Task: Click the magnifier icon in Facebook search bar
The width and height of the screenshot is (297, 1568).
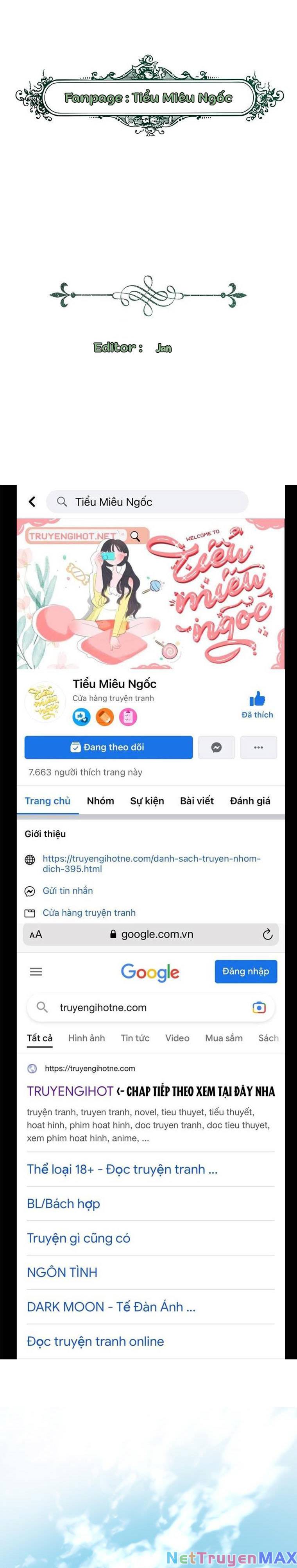Action: pos(61,502)
